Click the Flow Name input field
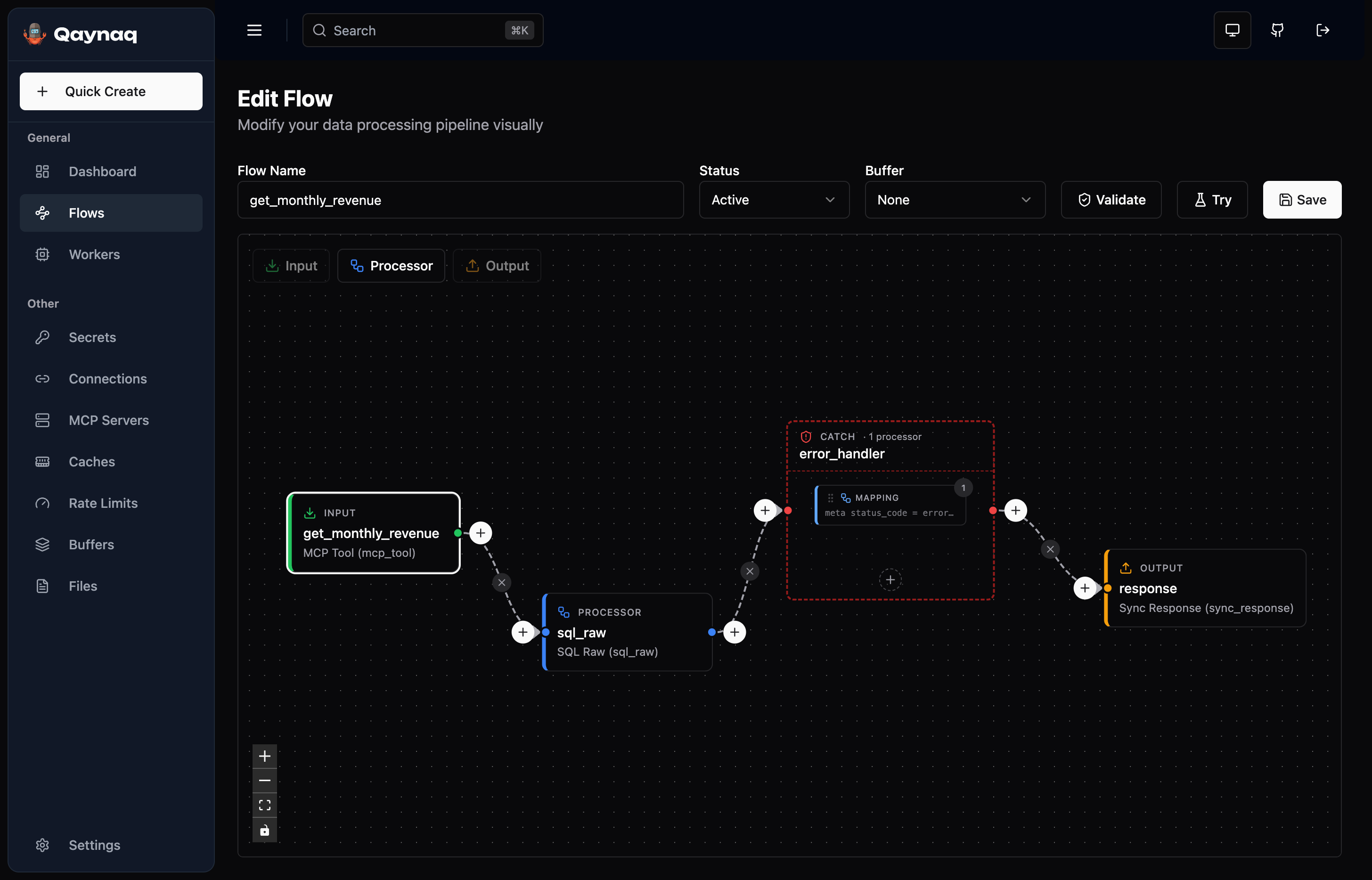 [461, 200]
